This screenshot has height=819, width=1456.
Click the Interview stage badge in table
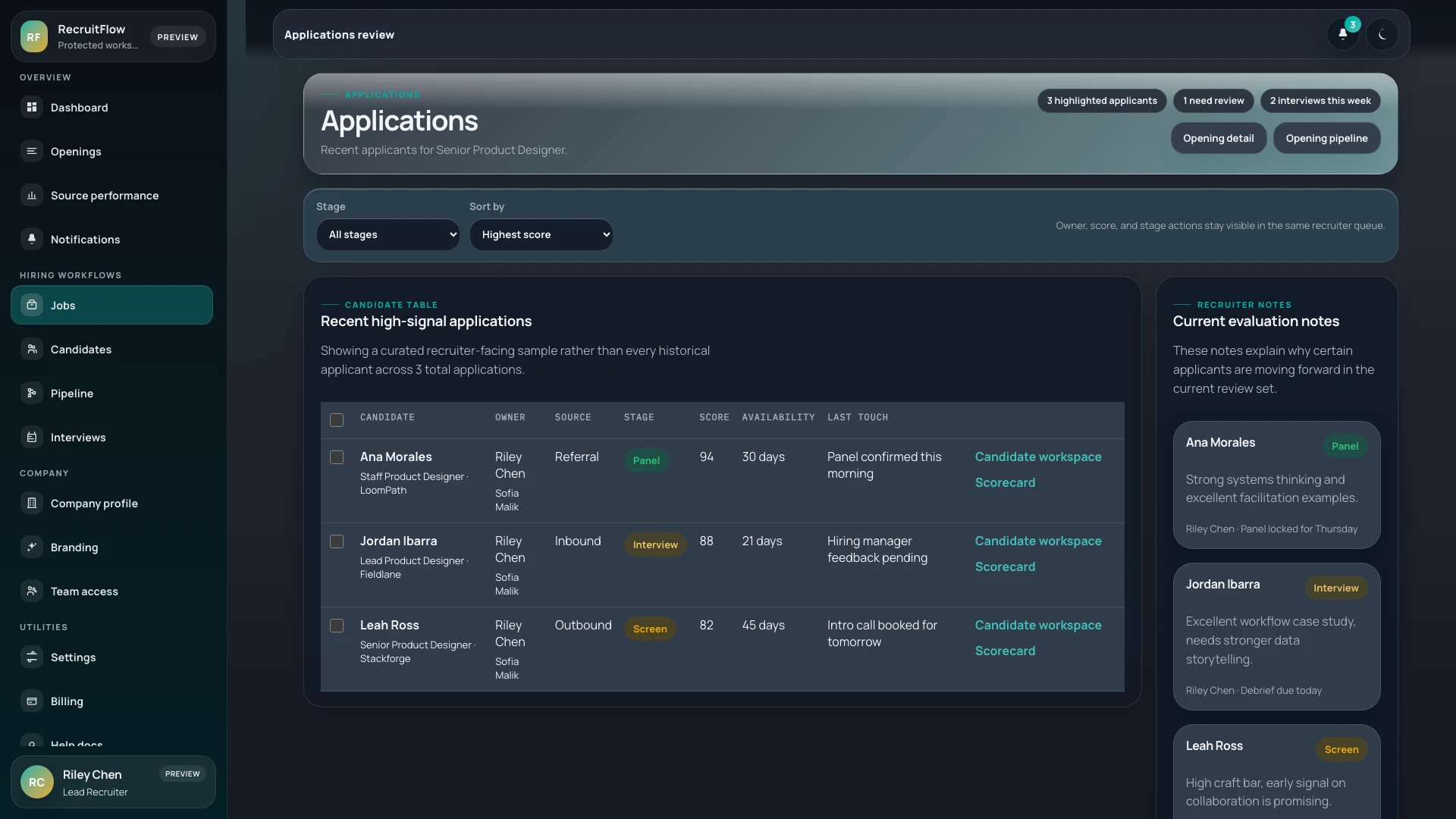(655, 544)
